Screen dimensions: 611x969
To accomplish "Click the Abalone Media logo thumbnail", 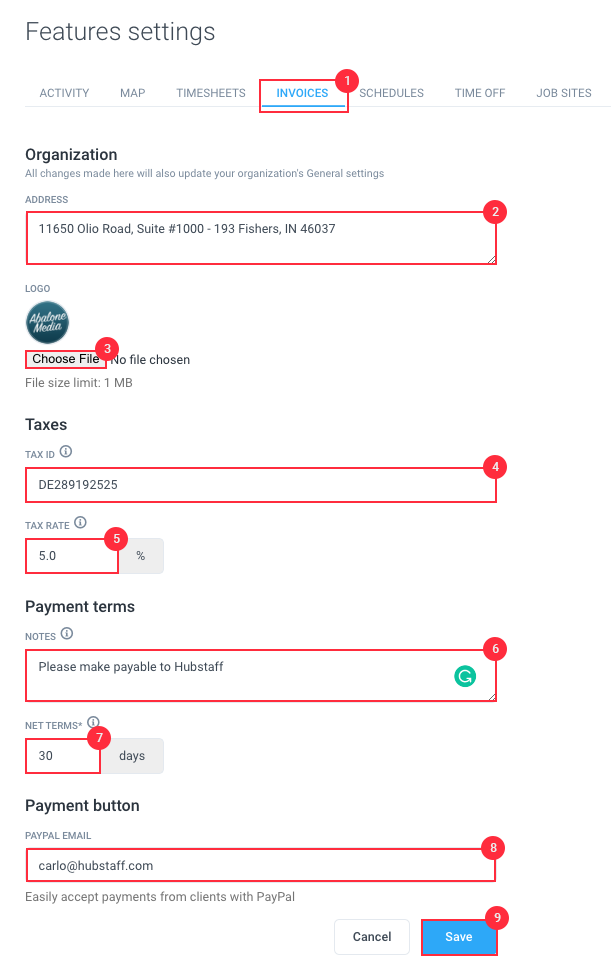I will coord(47,322).
